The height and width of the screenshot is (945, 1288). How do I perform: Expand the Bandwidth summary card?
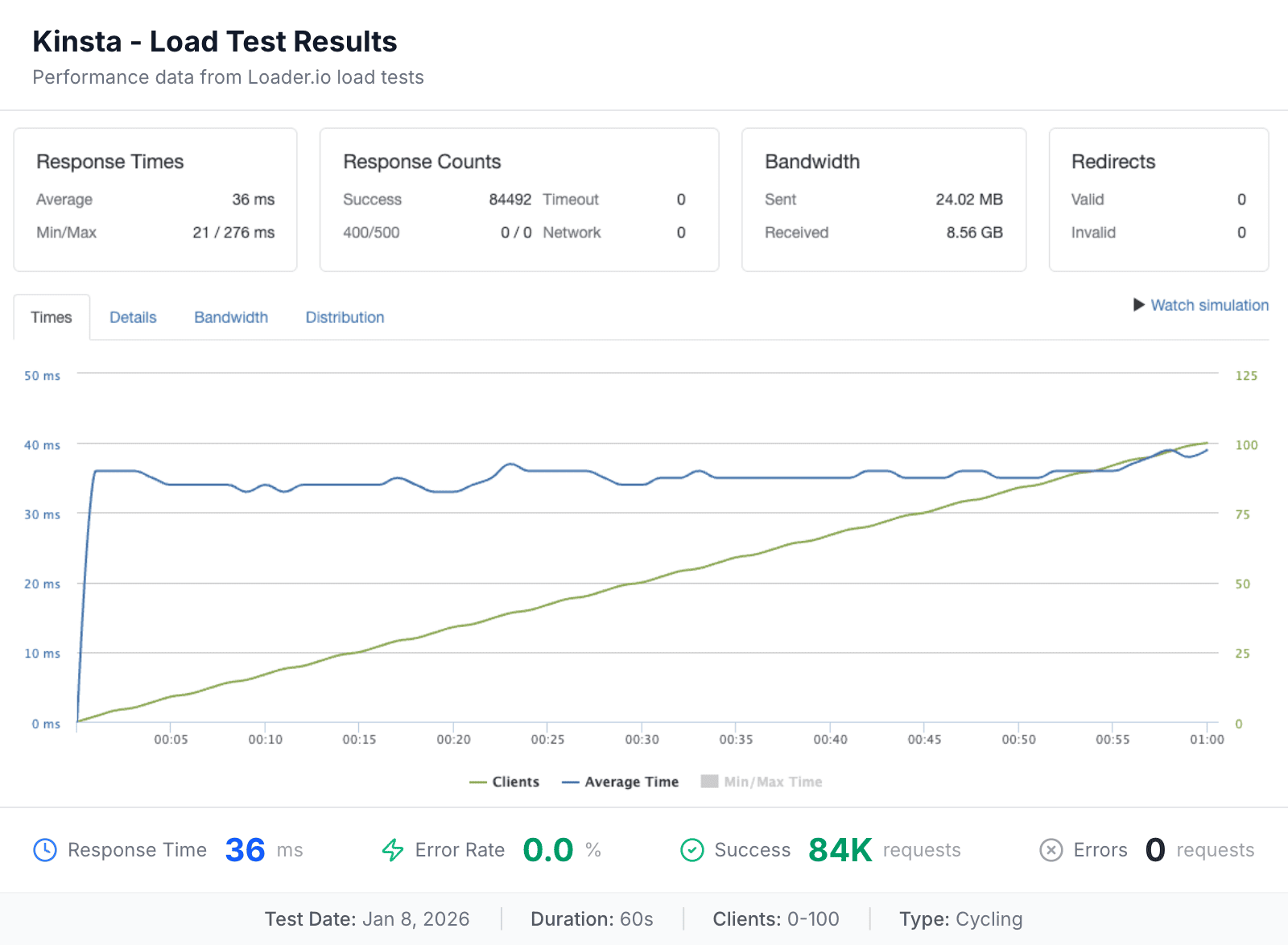tap(883, 200)
